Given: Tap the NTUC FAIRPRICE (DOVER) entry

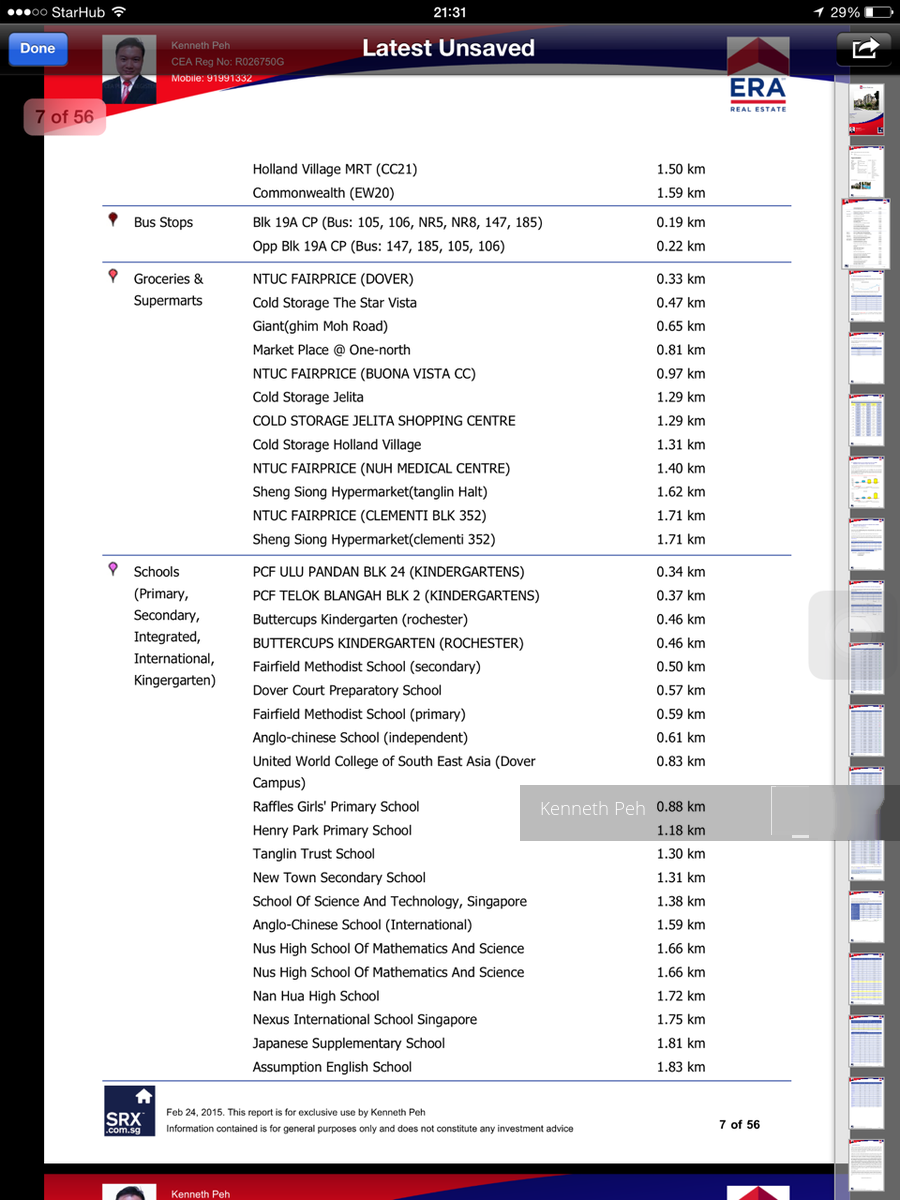Looking at the screenshot, I should [x=332, y=279].
